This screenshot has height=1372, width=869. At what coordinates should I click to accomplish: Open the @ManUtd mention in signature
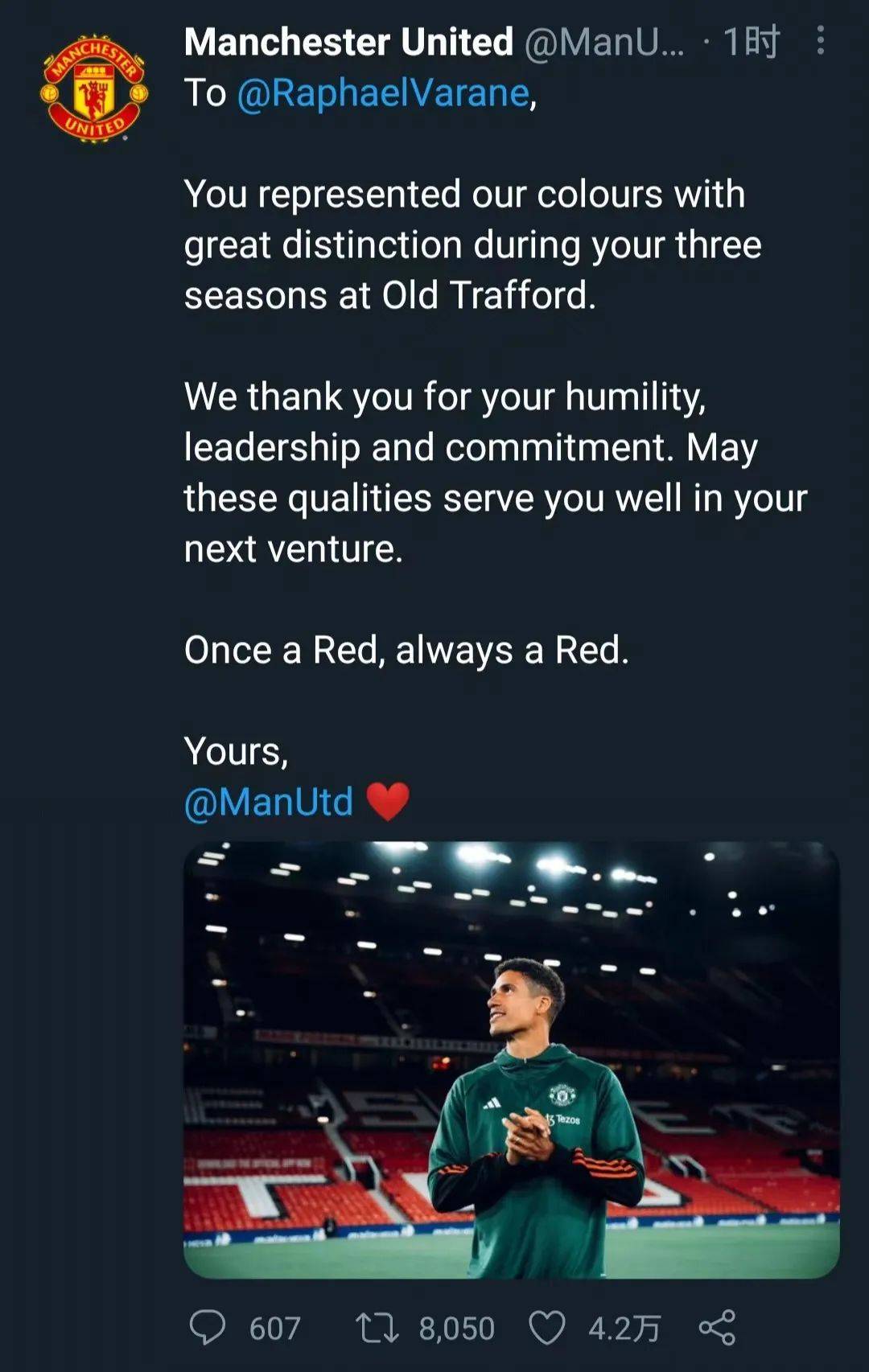click(x=269, y=802)
